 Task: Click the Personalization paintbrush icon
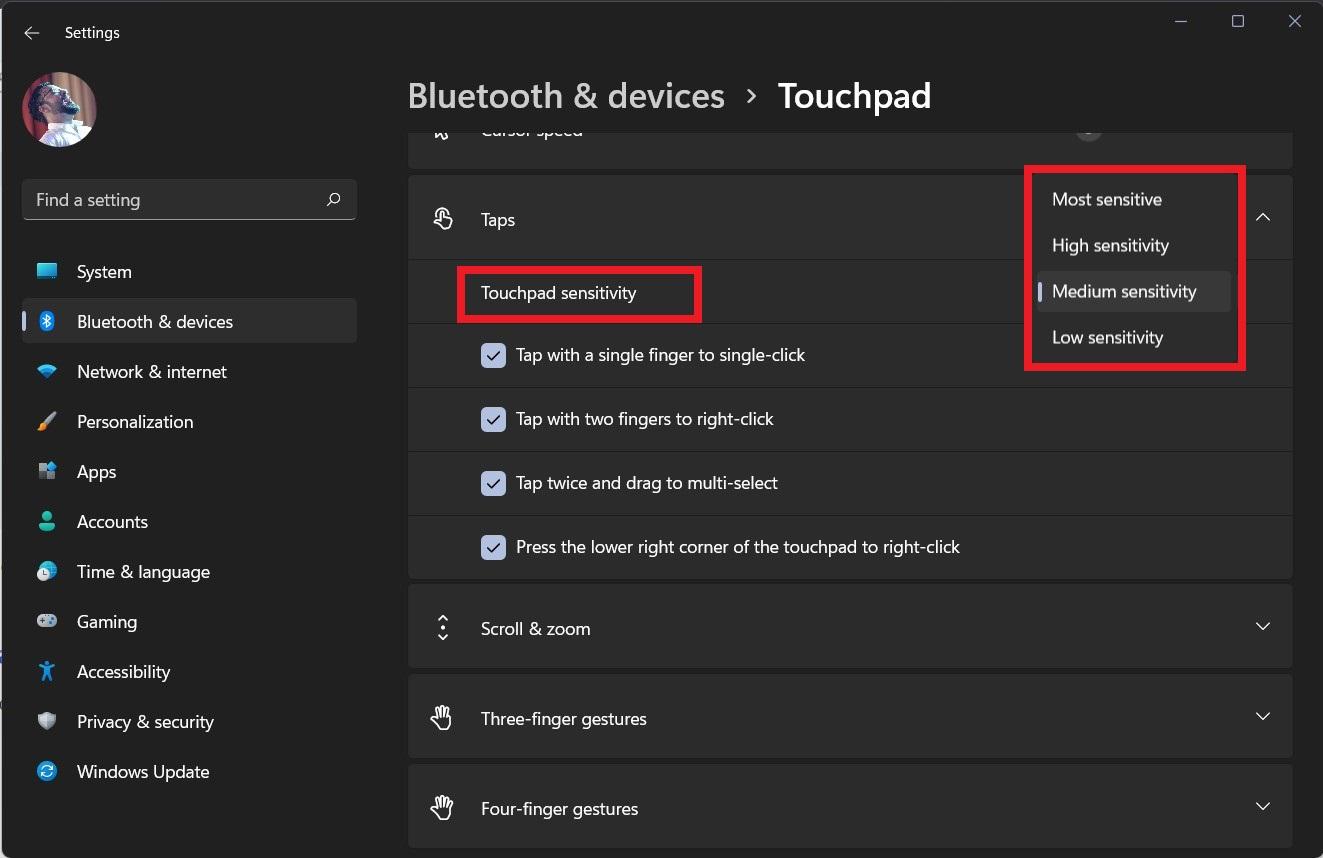tap(47, 422)
